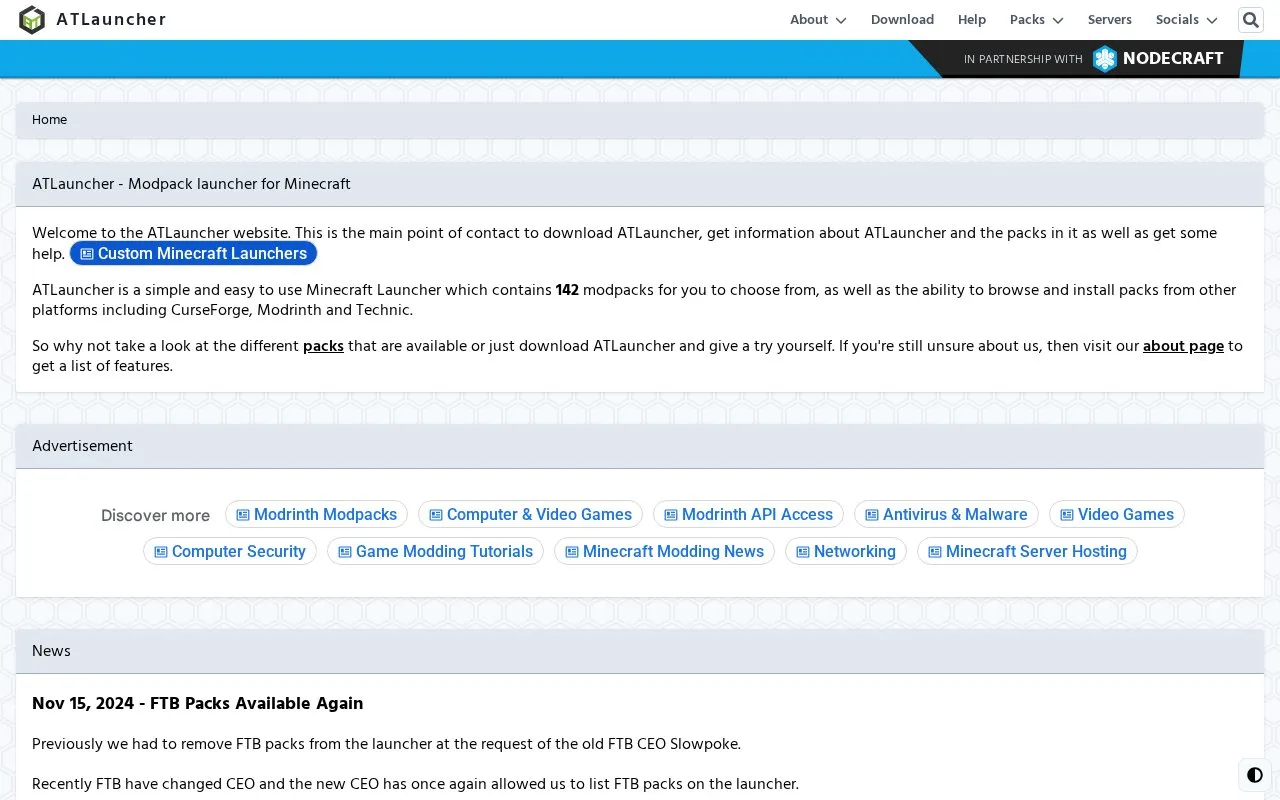The image size is (1280, 800).
Task: Open the Help menu item
Action: pos(972,20)
